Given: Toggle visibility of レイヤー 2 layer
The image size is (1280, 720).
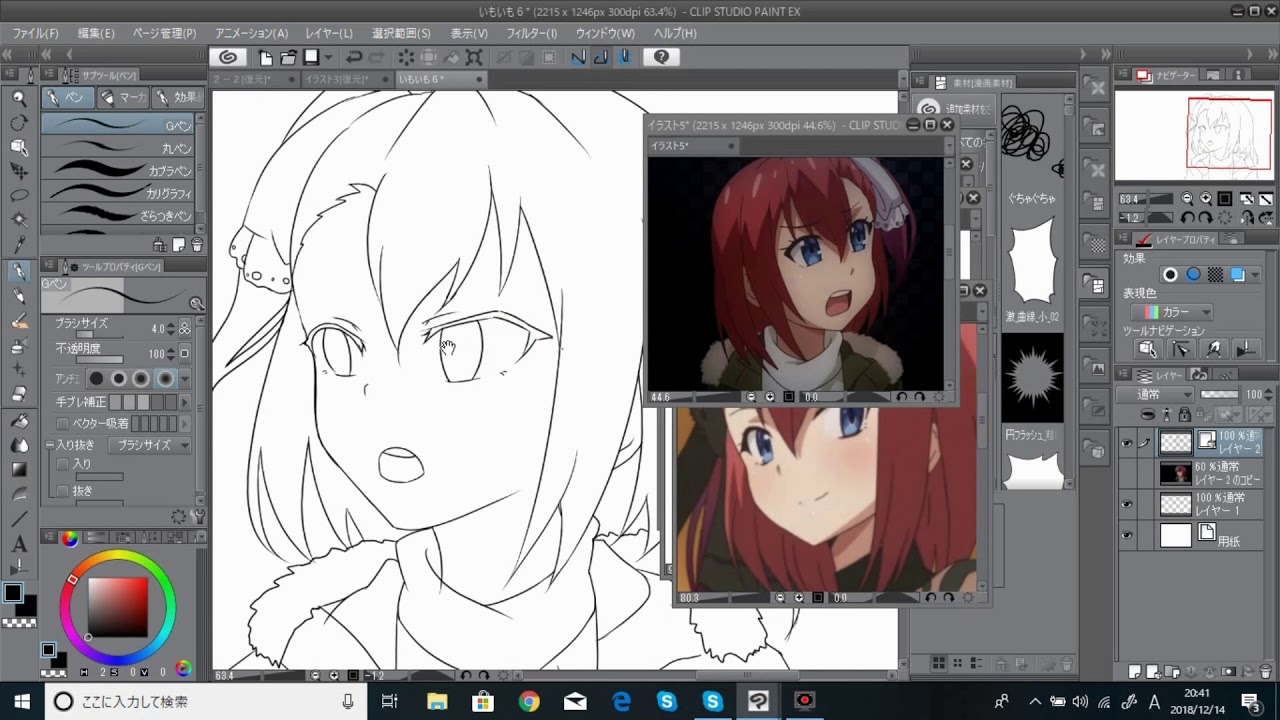Looking at the screenshot, I should click(1128, 443).
